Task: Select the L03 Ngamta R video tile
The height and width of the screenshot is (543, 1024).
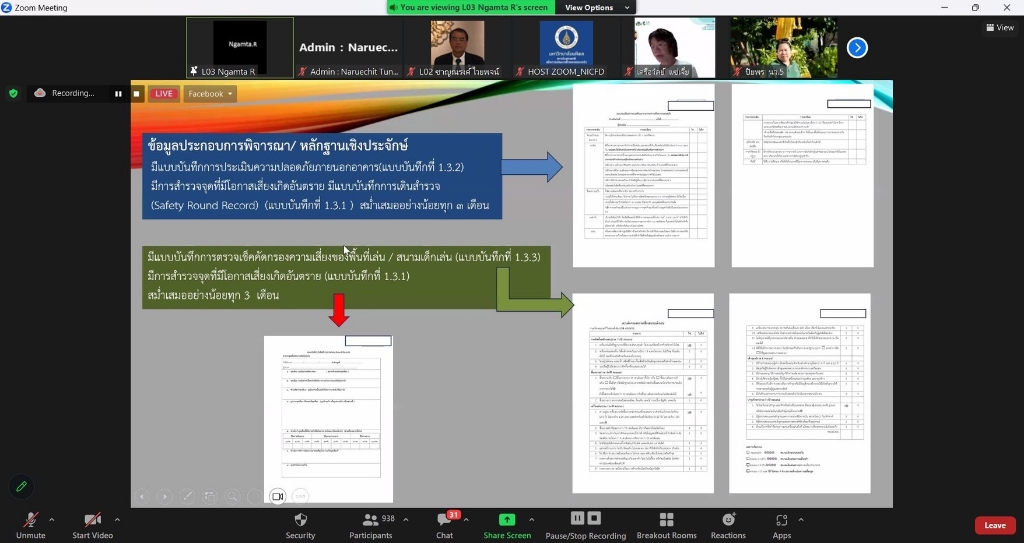Action: coord(240,48)
